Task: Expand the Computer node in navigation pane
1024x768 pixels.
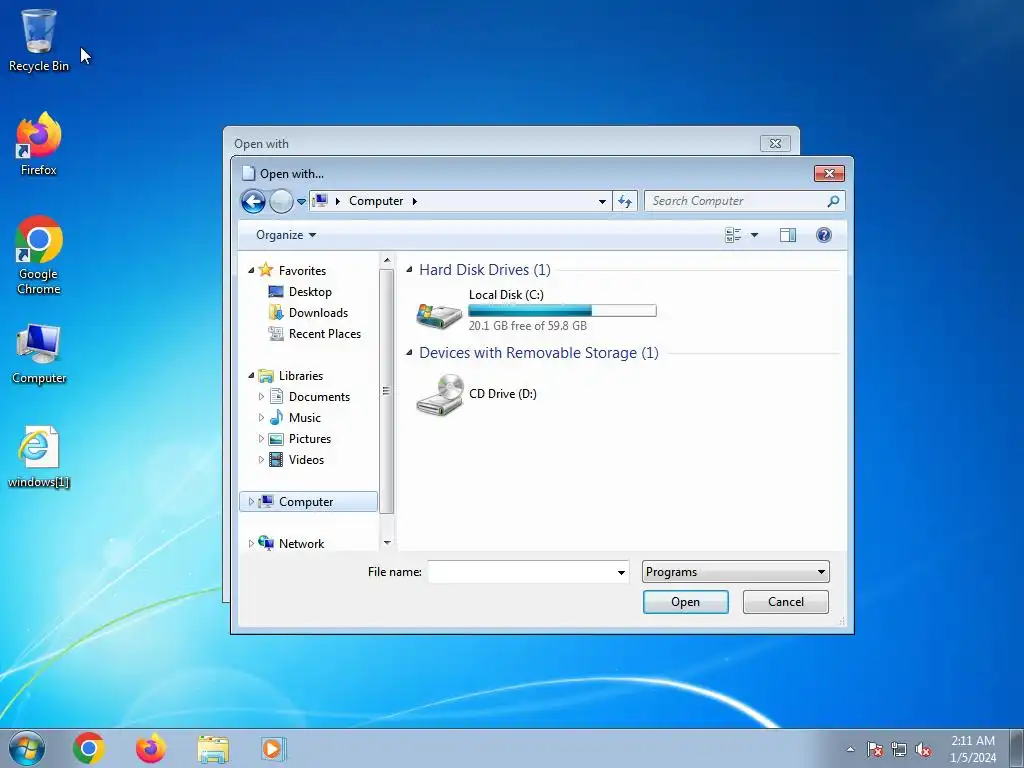Action: pos(251,502)
